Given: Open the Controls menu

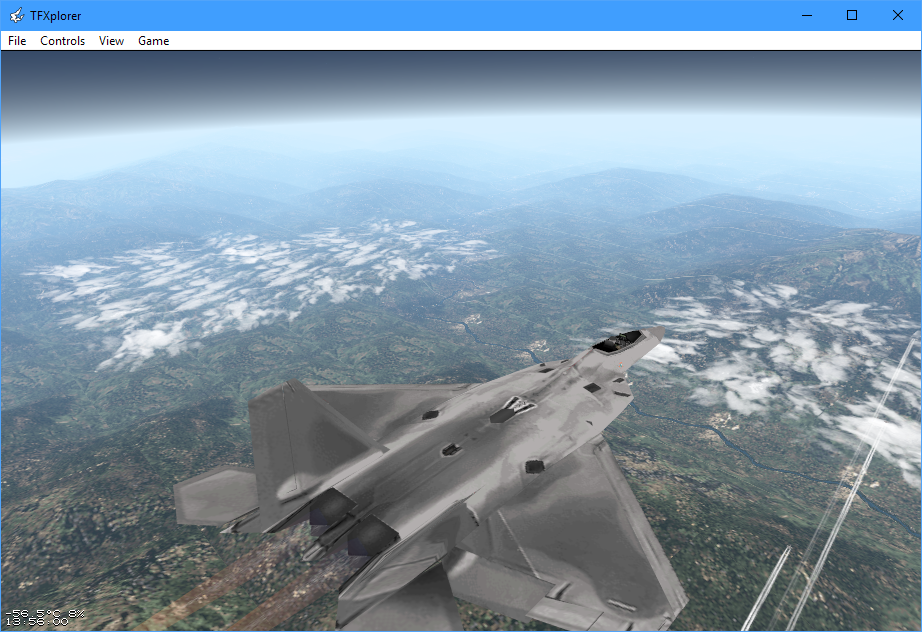Looking at the screenshot, I should (62, 41).
